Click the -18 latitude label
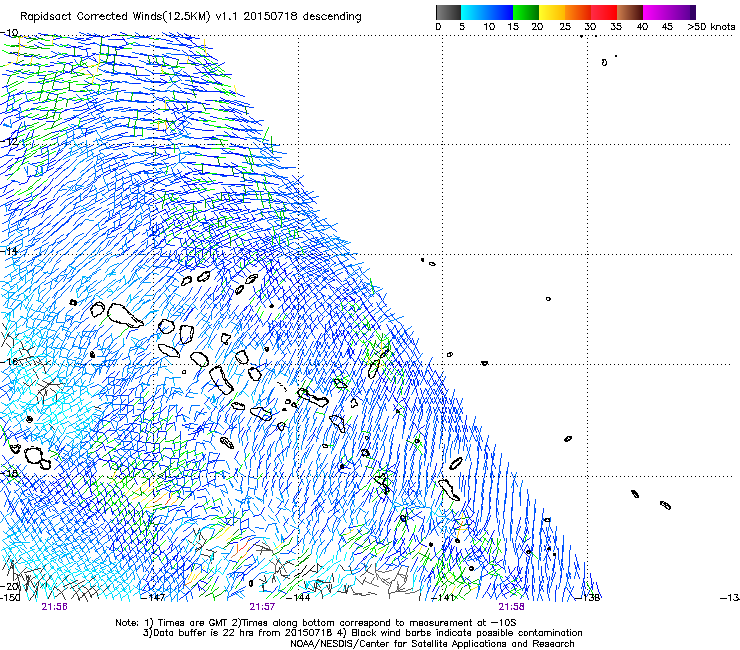The image size is (740, 650). [9, 473]
